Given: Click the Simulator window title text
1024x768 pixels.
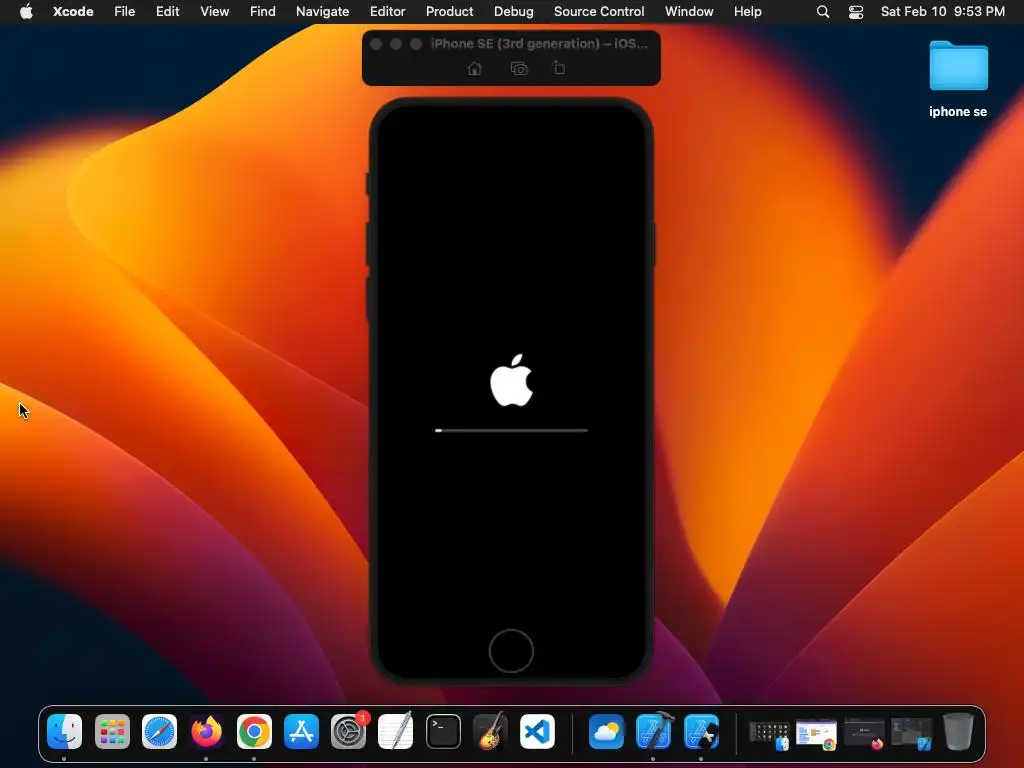Looking at the screenshot, I should pyautogui.click(x=539, y=44).
